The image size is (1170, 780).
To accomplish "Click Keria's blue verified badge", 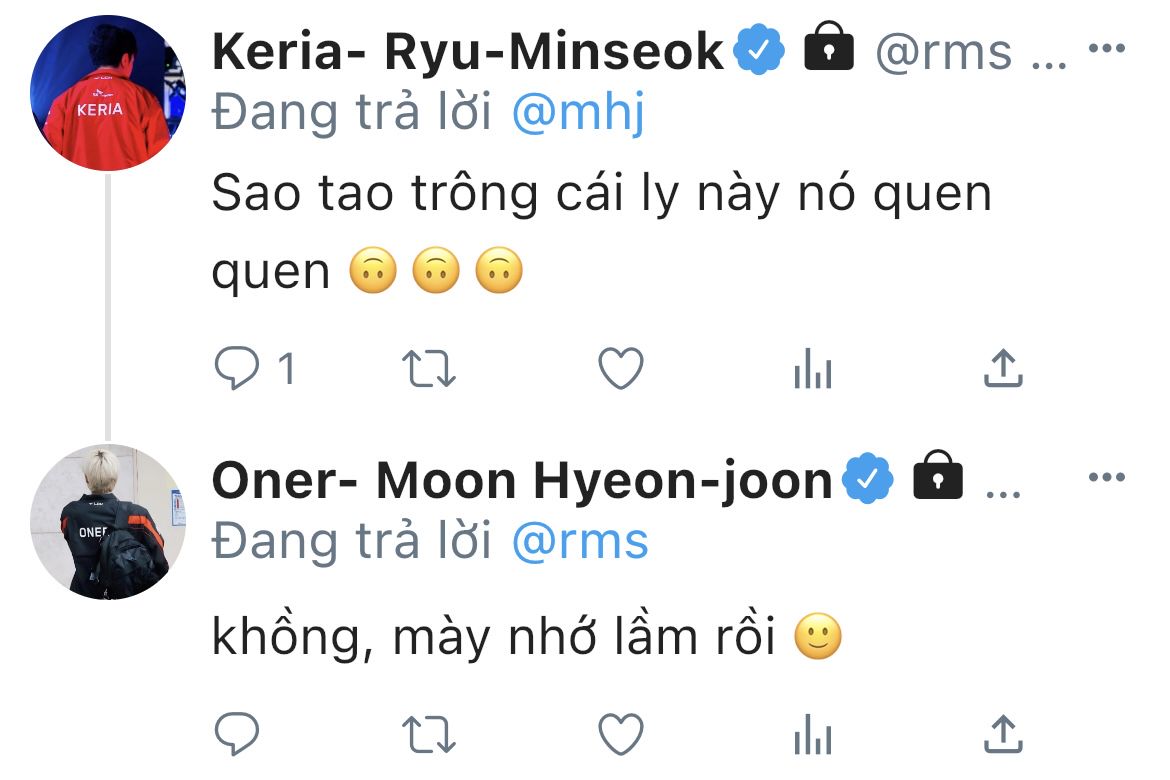I will point(761,52).
